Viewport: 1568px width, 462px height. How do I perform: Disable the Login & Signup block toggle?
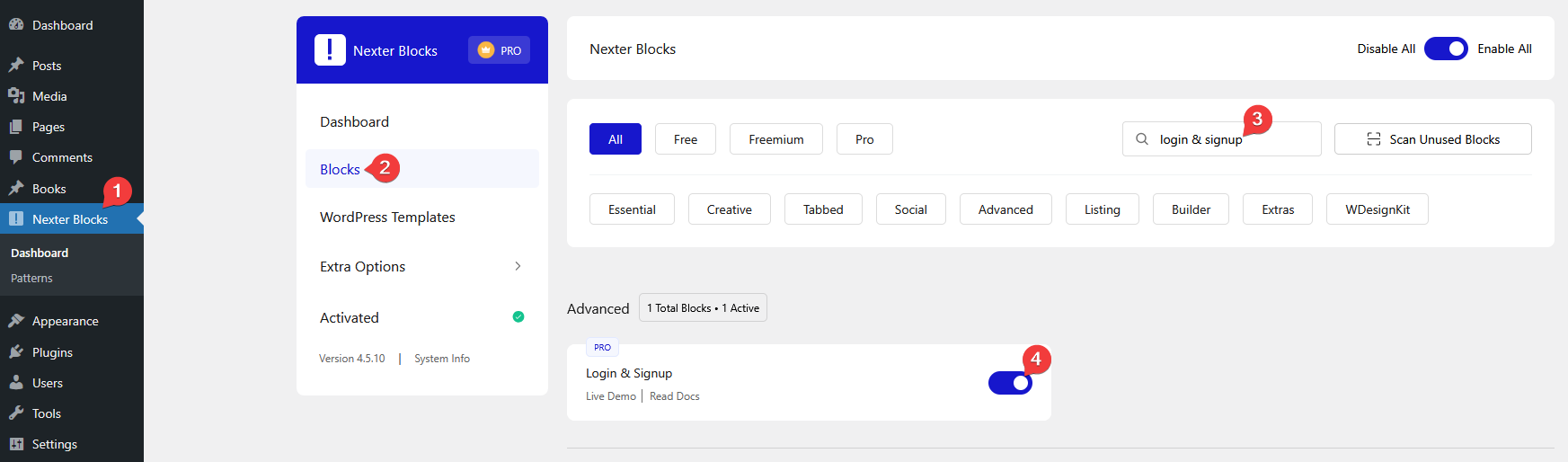pos(1010,383)
